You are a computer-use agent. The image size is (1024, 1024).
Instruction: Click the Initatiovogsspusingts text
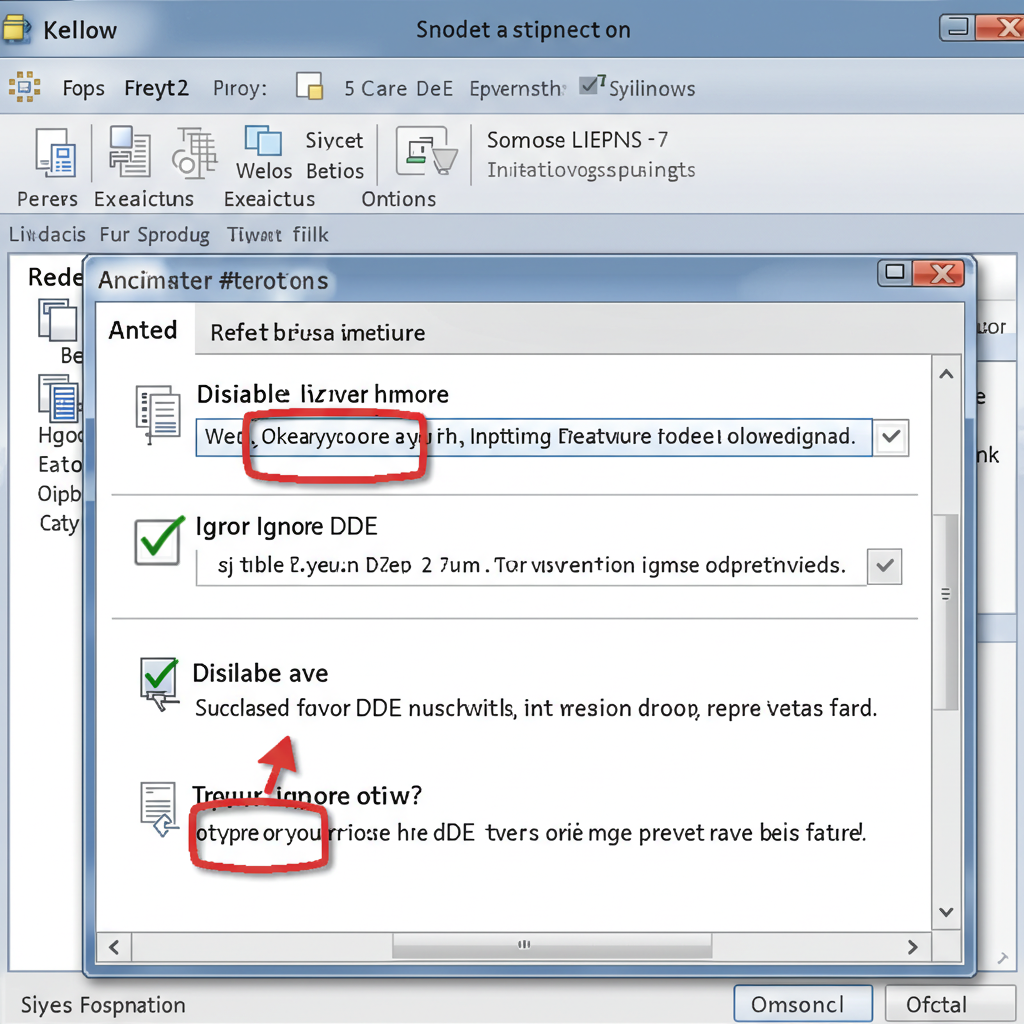click(591, 170)
